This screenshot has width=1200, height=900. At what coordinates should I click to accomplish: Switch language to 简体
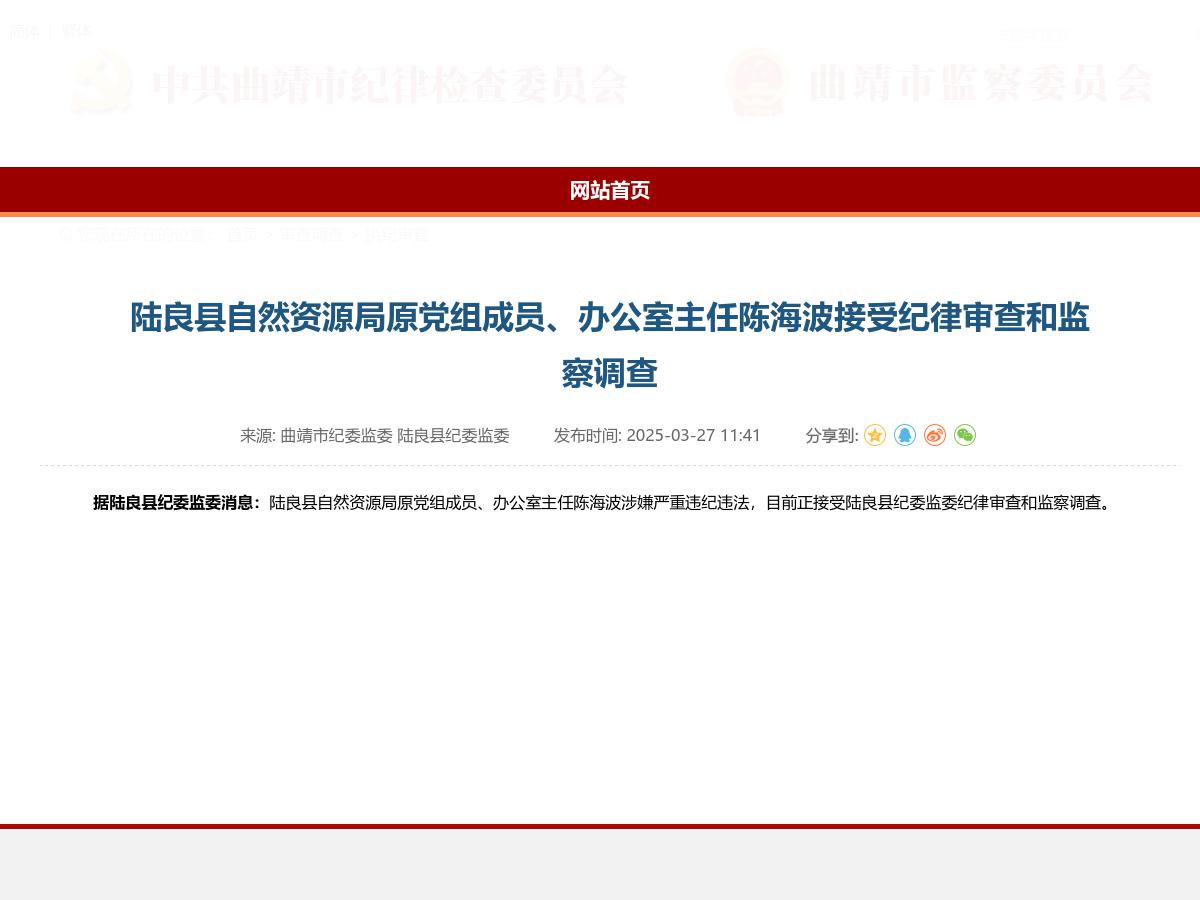pyautogui.click(x=25, y=31)
